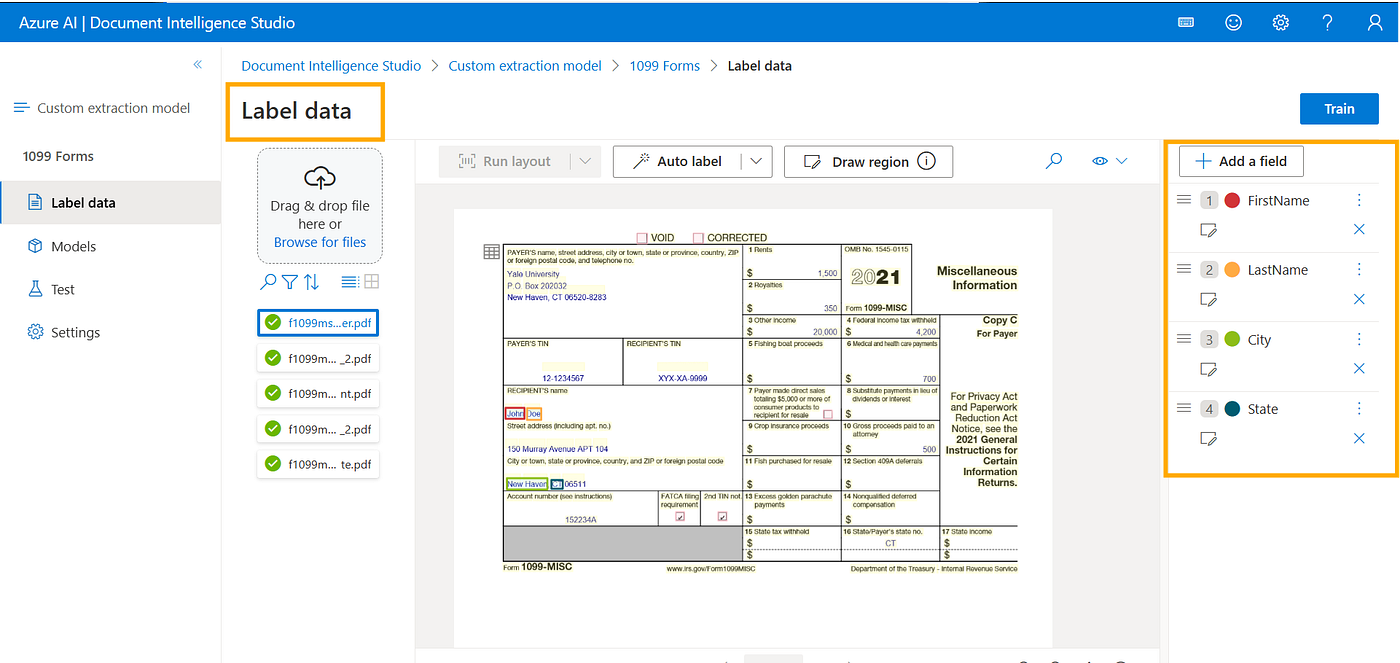Open the keyboard shortcuts icon in header
The image size is (1400, 663).
point(1186,22)
